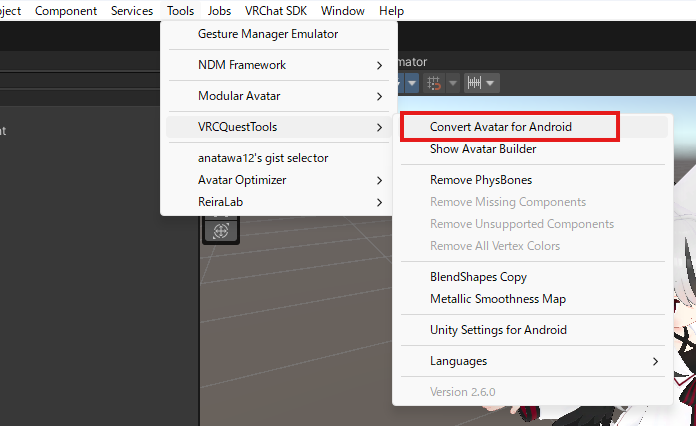Image resolution: width=696 pixels, height=426 pixels.
Task: Select the transform tool icon in scene overlay
Action: point(221,231)
